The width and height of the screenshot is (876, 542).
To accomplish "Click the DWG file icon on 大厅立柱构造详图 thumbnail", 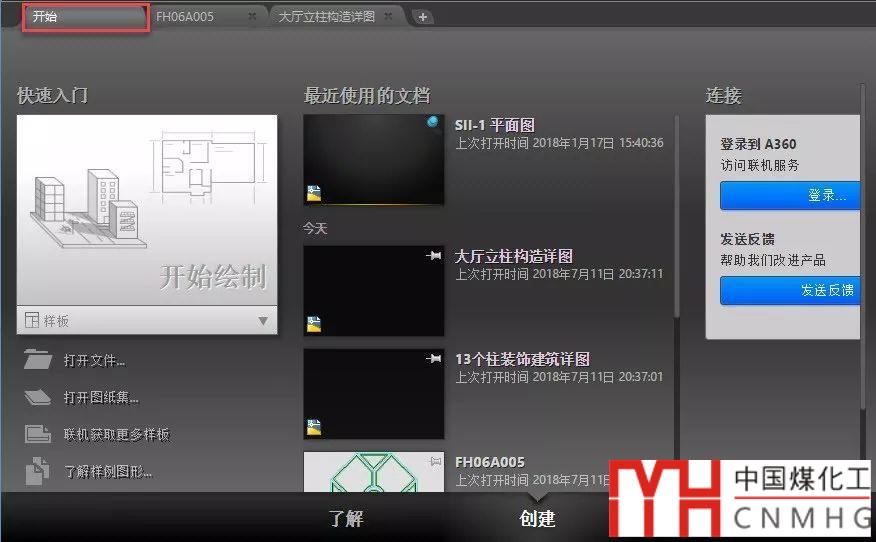I will pos(314,324).
